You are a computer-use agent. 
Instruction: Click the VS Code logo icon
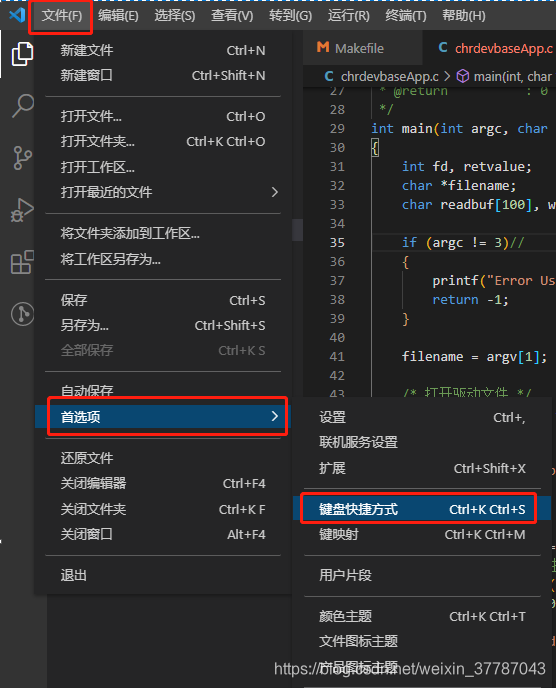pos(17,15)
